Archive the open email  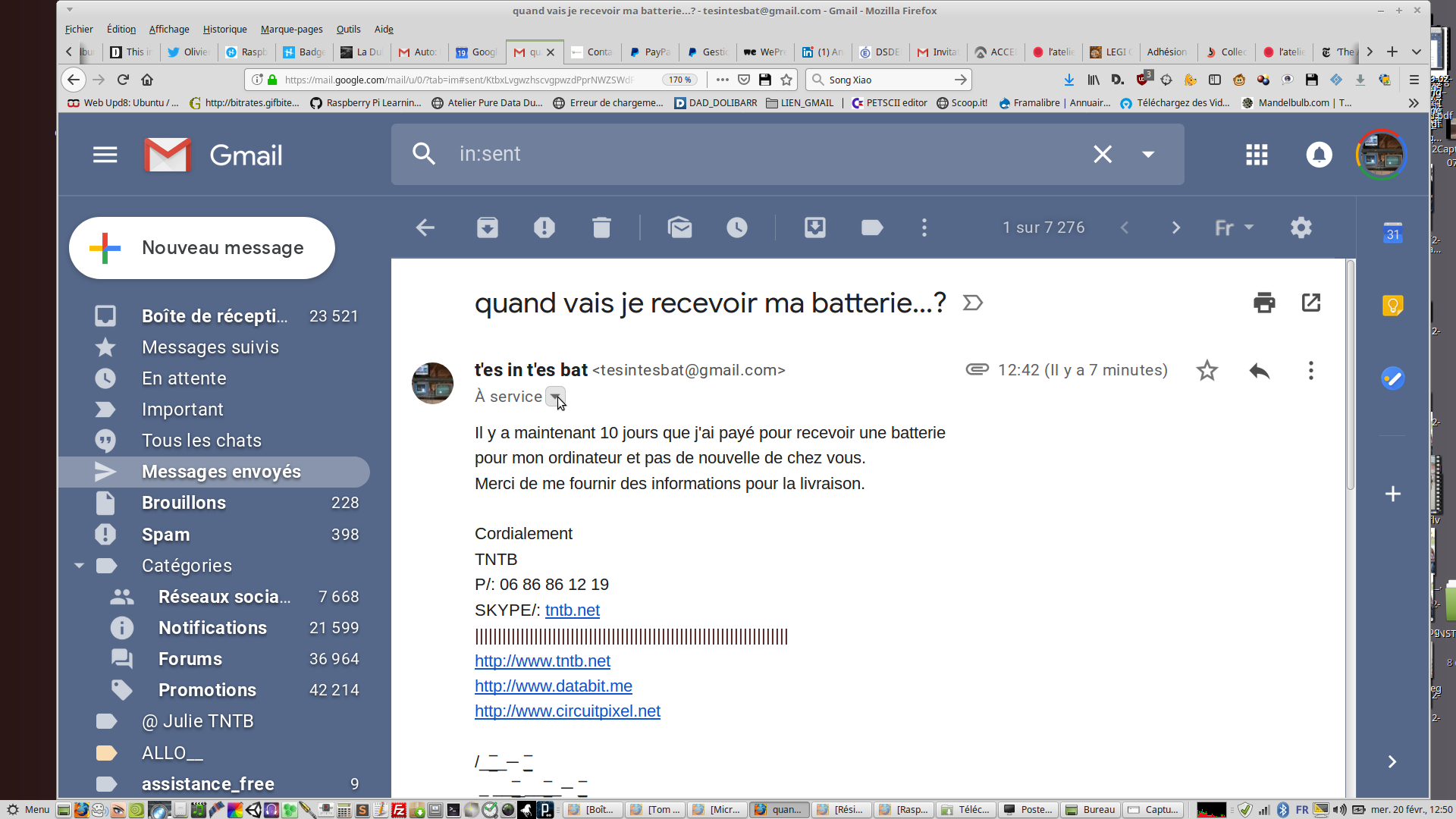tap(487, 227)
